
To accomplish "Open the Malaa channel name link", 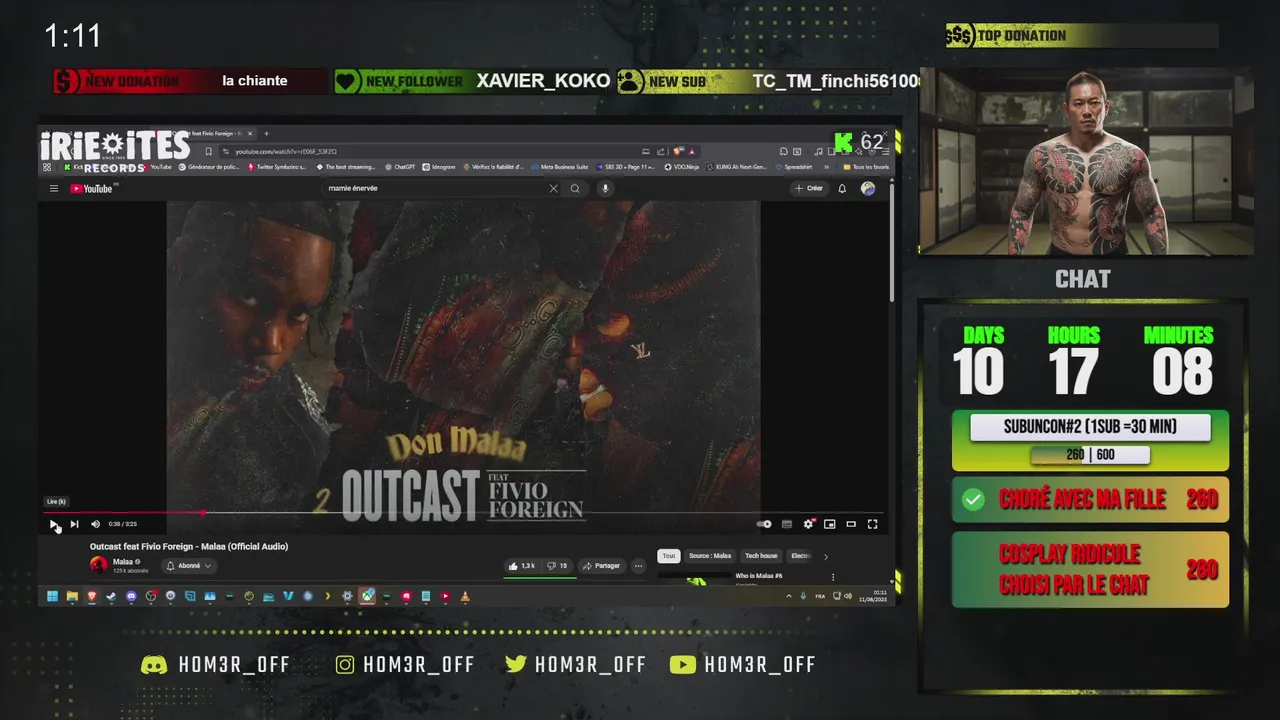I will tap(123, 562).
